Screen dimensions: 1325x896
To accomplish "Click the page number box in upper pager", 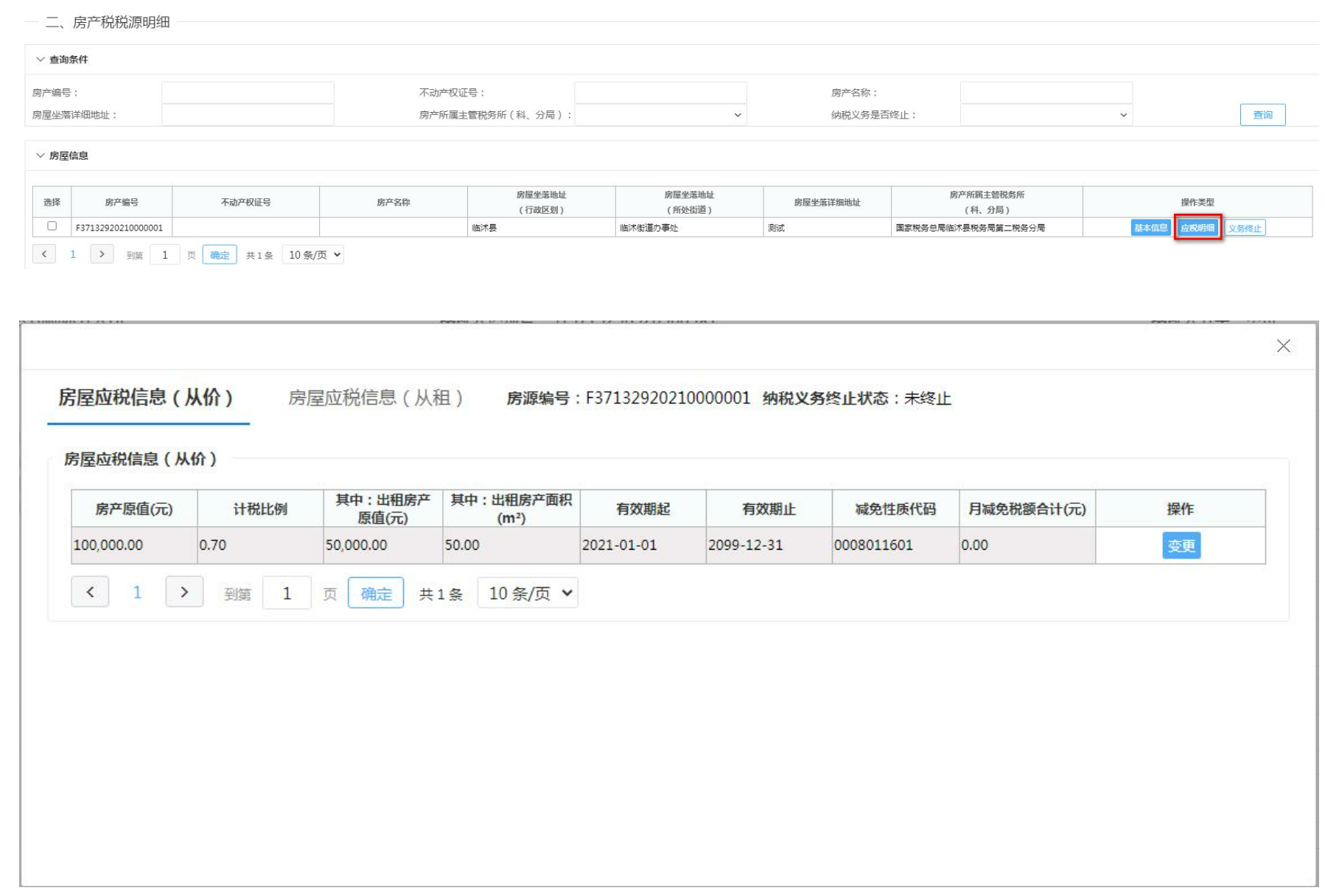I will [165, 255].
